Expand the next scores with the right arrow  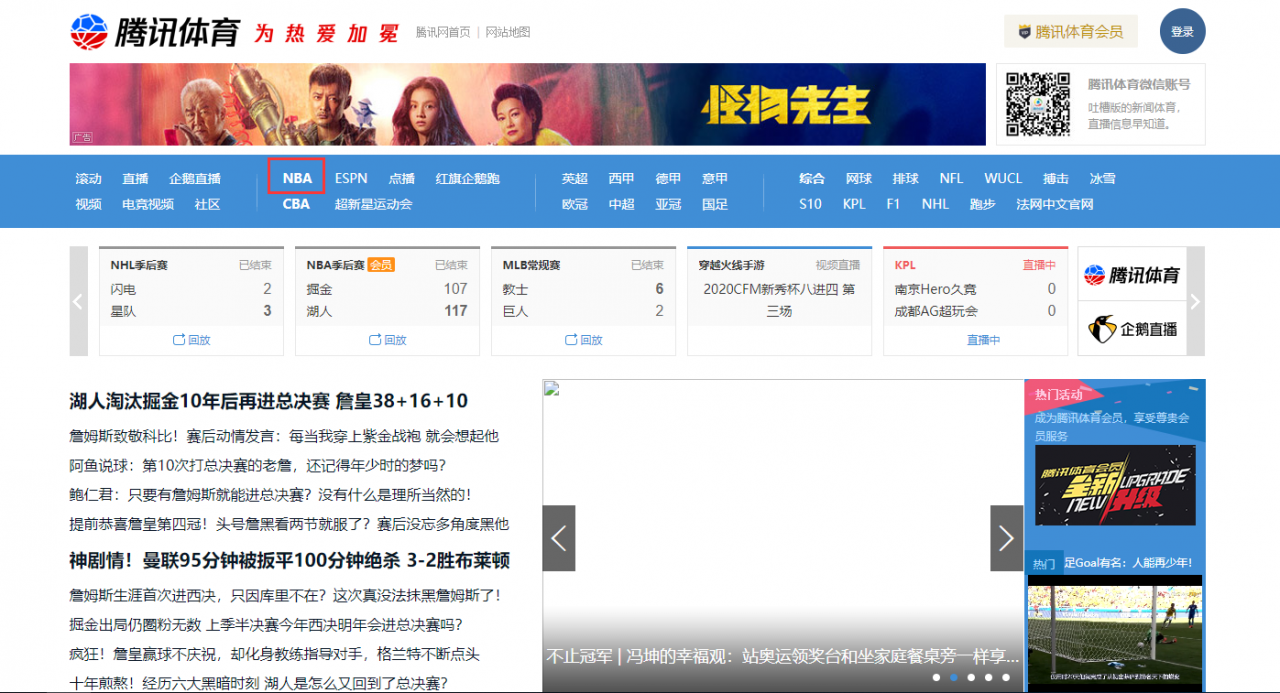(x=1196, y=301)
